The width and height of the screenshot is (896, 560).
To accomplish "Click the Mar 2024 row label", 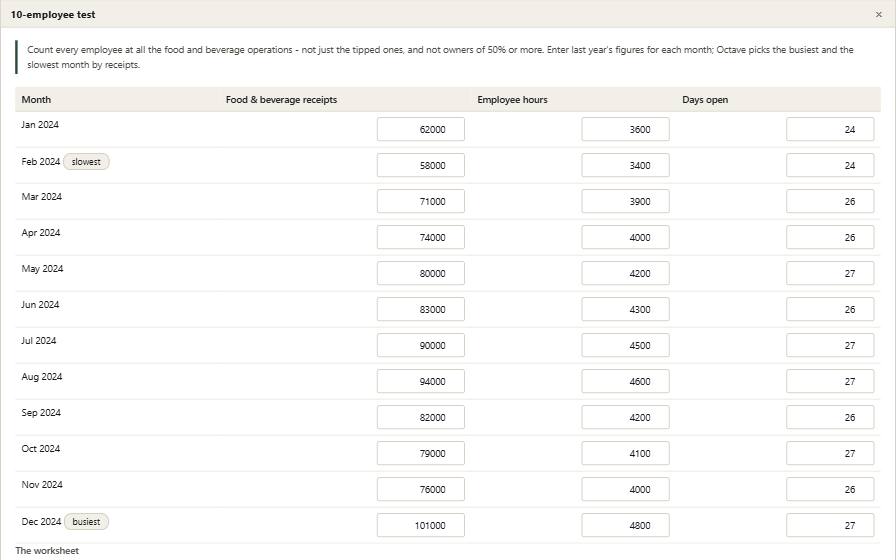I will [x=42, y=197].
